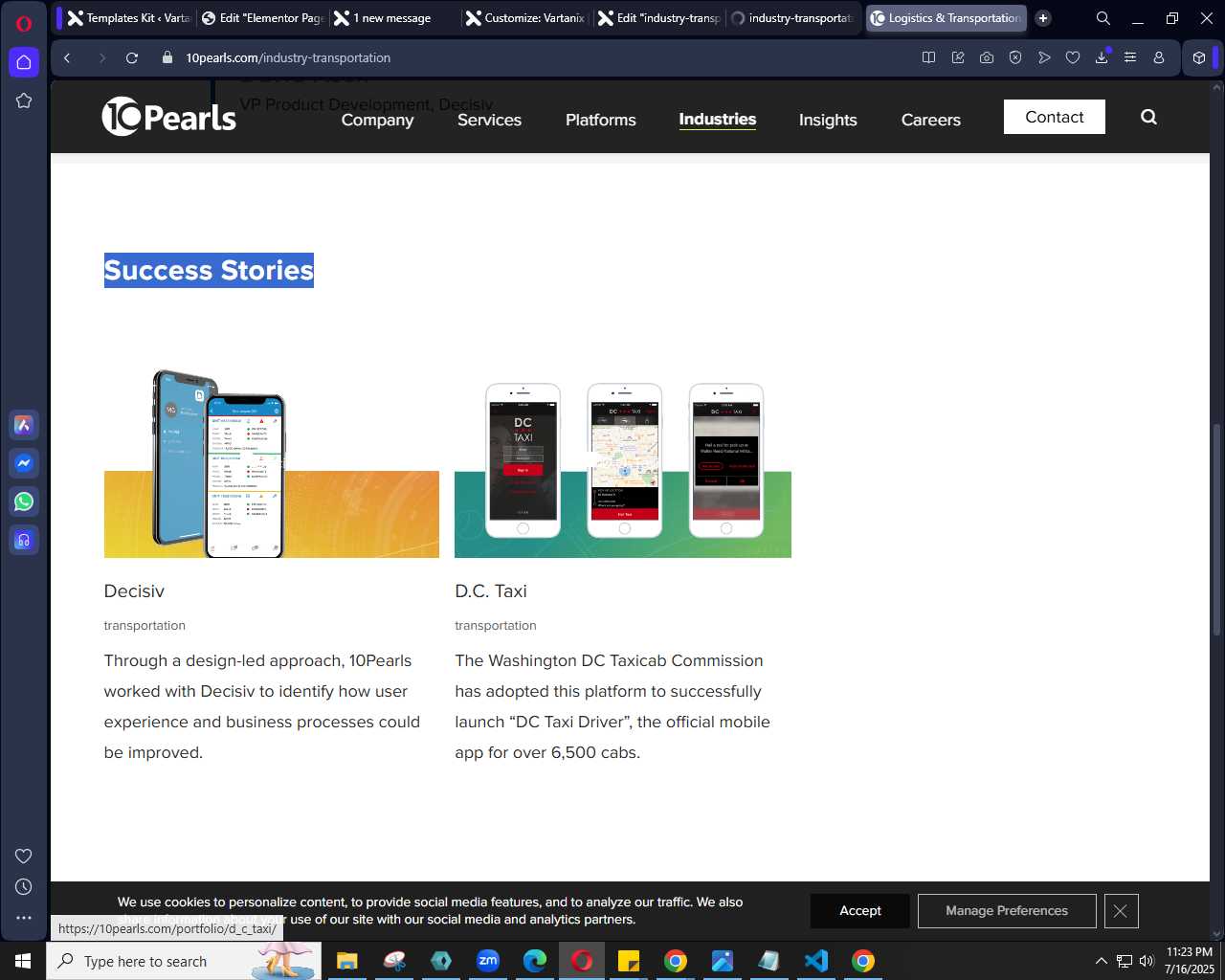
Task: Open the Company nav menu
Action: (x=377, y=120)
